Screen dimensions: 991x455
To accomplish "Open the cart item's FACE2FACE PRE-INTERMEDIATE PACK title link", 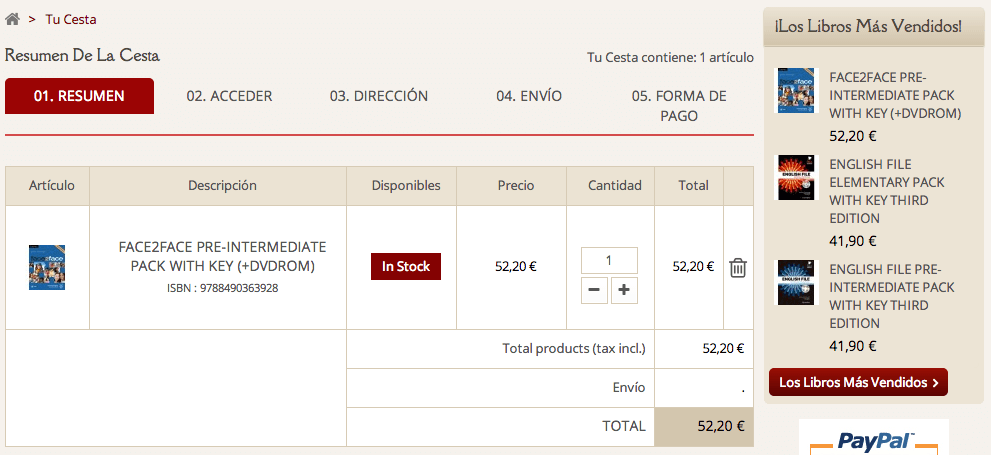I will [x=222, y=257].
